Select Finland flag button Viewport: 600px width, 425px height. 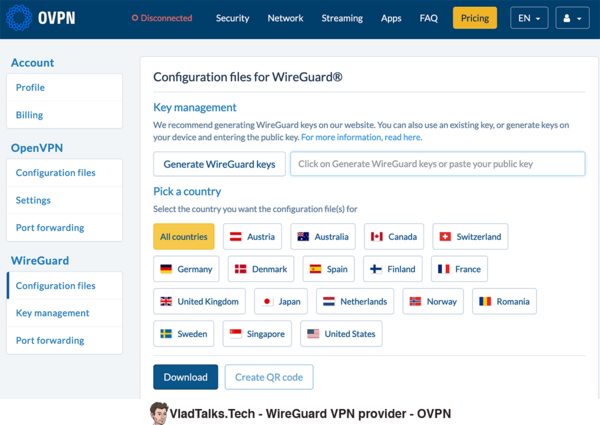pyautogui.click(x=393, y=269)
